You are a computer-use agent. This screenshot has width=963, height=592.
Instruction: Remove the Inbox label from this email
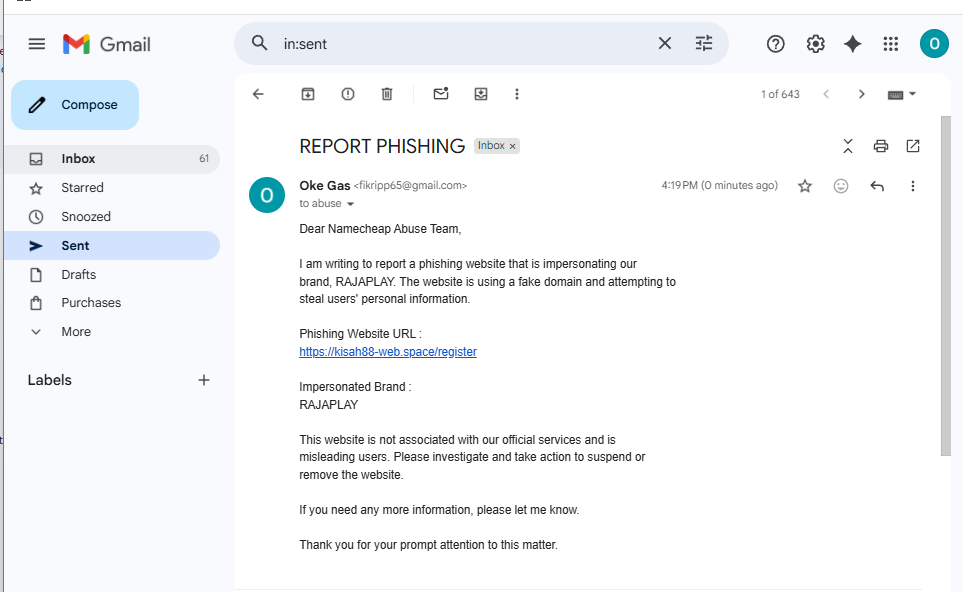pyautogui.click(x=513, y=146)
